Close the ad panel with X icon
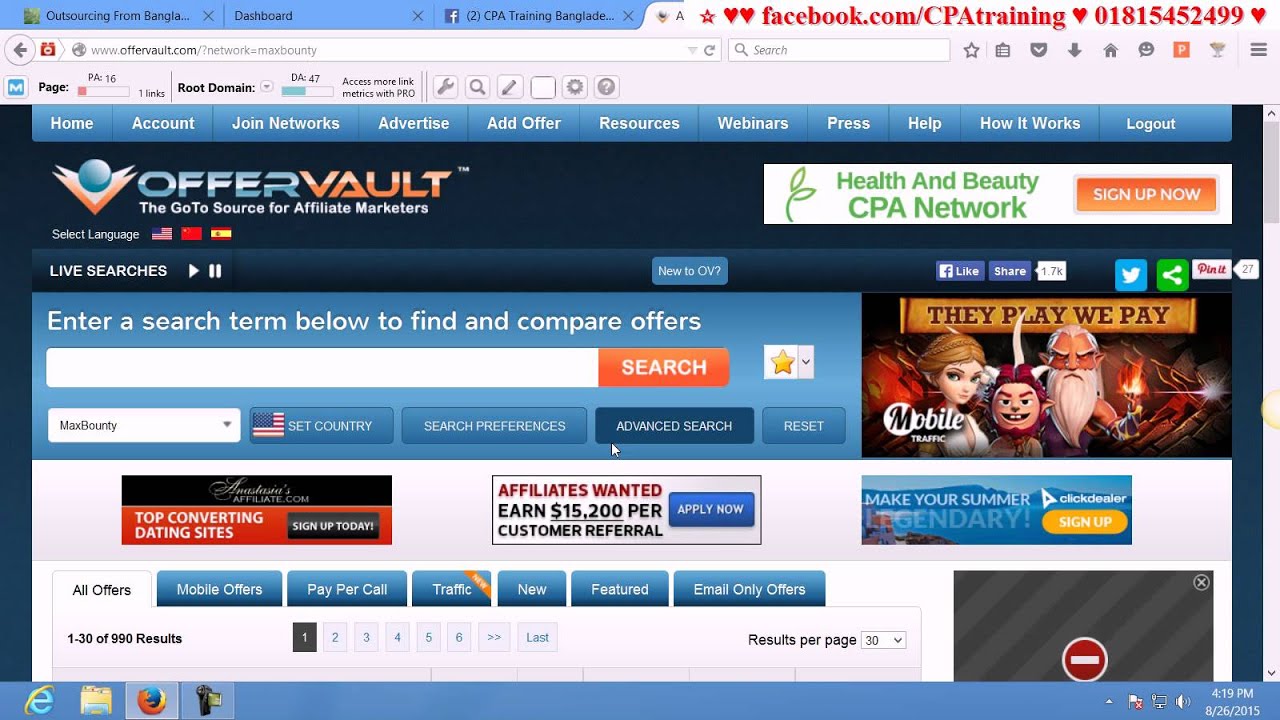 coord(1202,582)
